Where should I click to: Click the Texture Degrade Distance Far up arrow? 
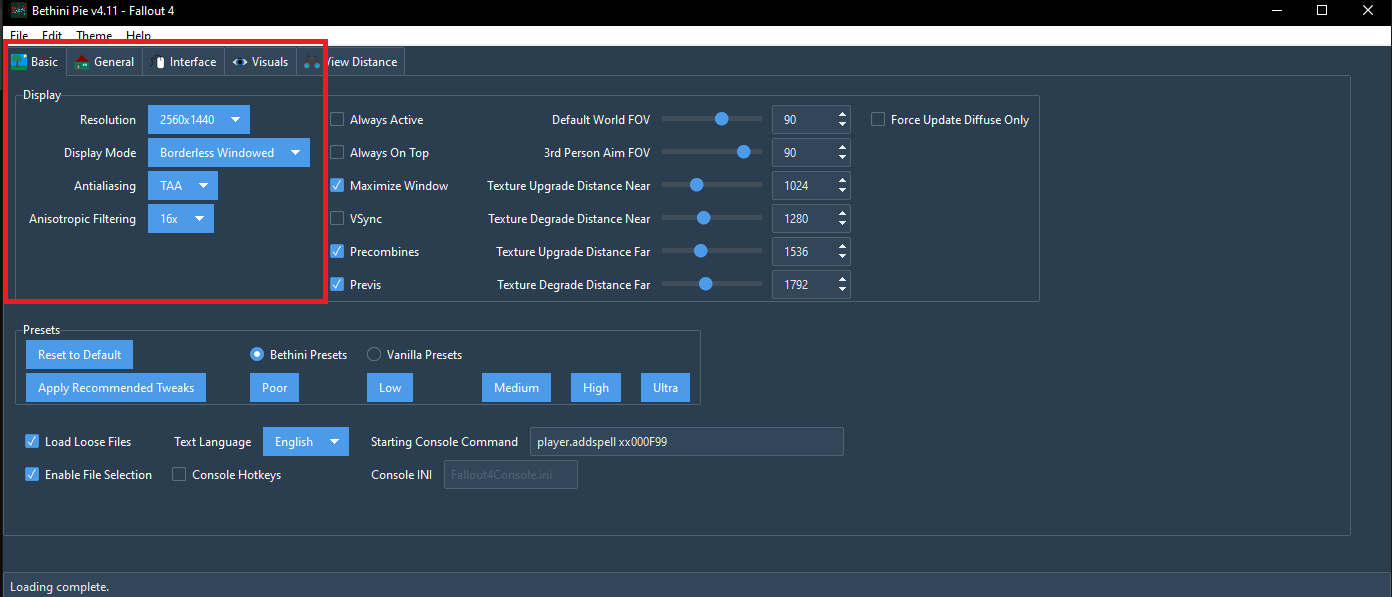click(x=841, y=278)
